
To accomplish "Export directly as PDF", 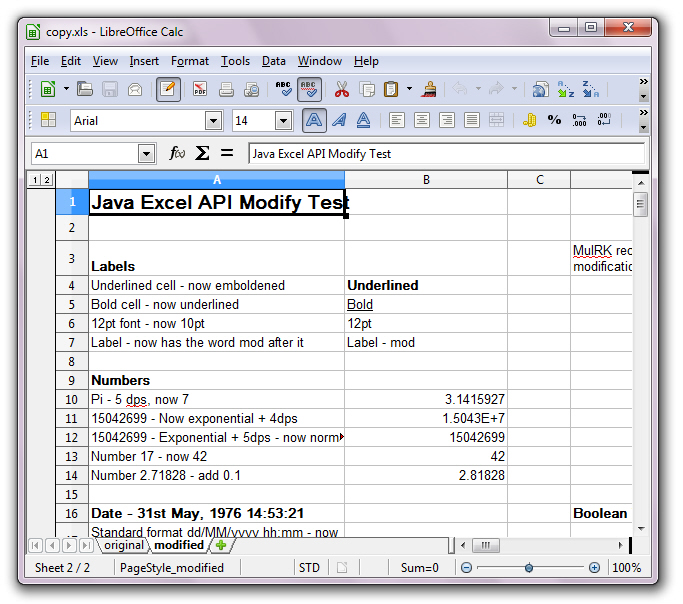I will [x=200, y=89].
